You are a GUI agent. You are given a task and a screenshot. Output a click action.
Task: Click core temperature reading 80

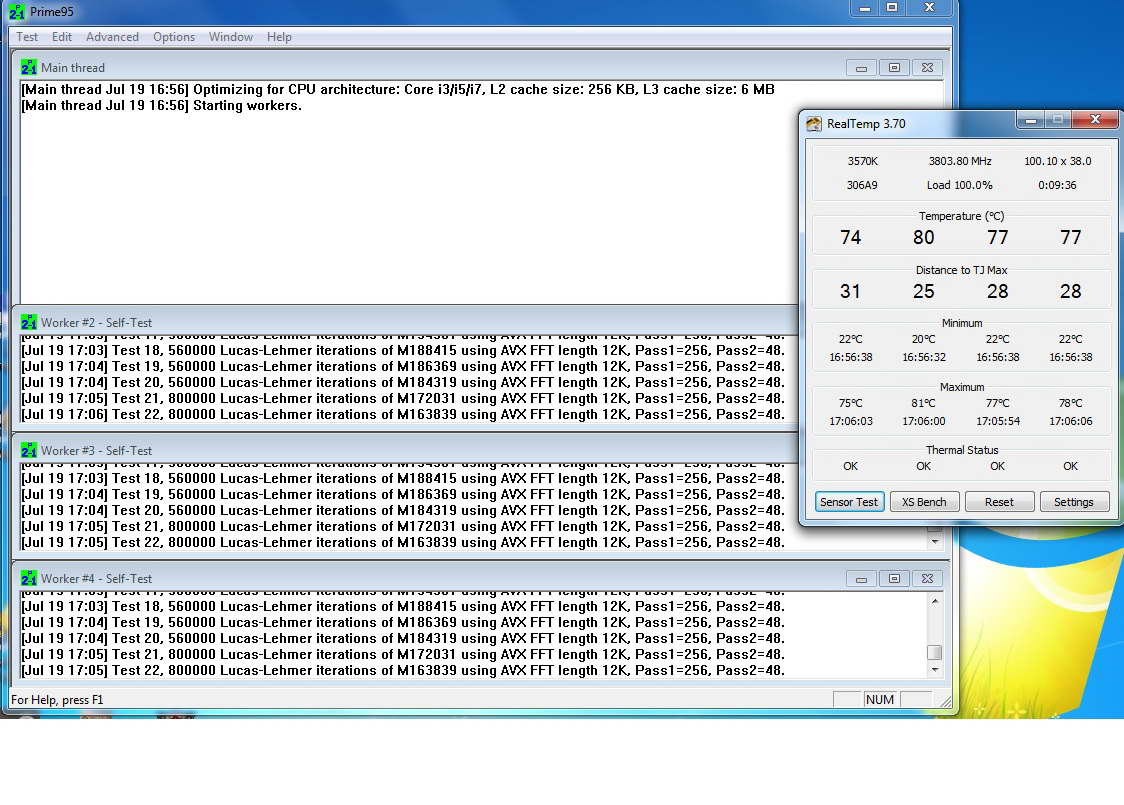click(x=923, y=237)
